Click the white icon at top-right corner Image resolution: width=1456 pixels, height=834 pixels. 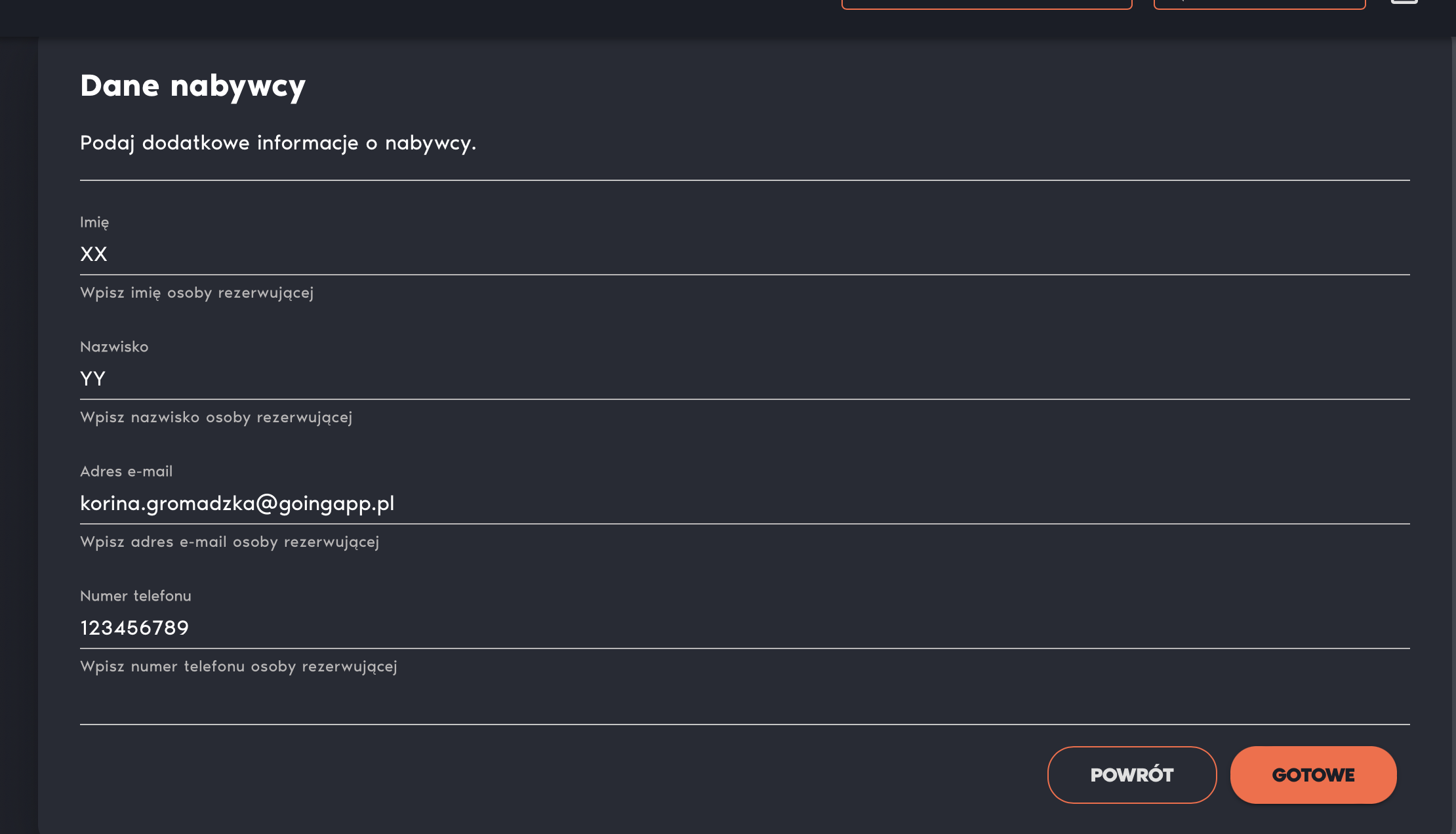(x=1404, y=2)
